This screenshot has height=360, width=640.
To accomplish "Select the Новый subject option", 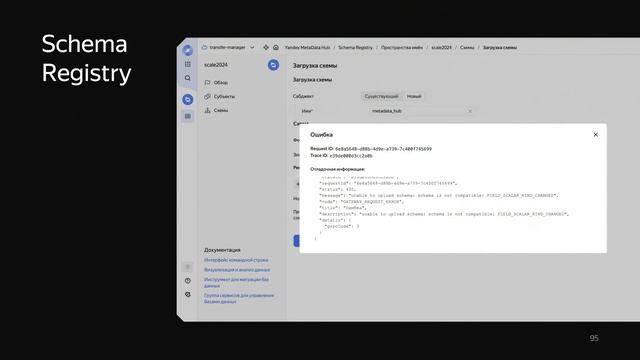I will (x=414, y=96).
